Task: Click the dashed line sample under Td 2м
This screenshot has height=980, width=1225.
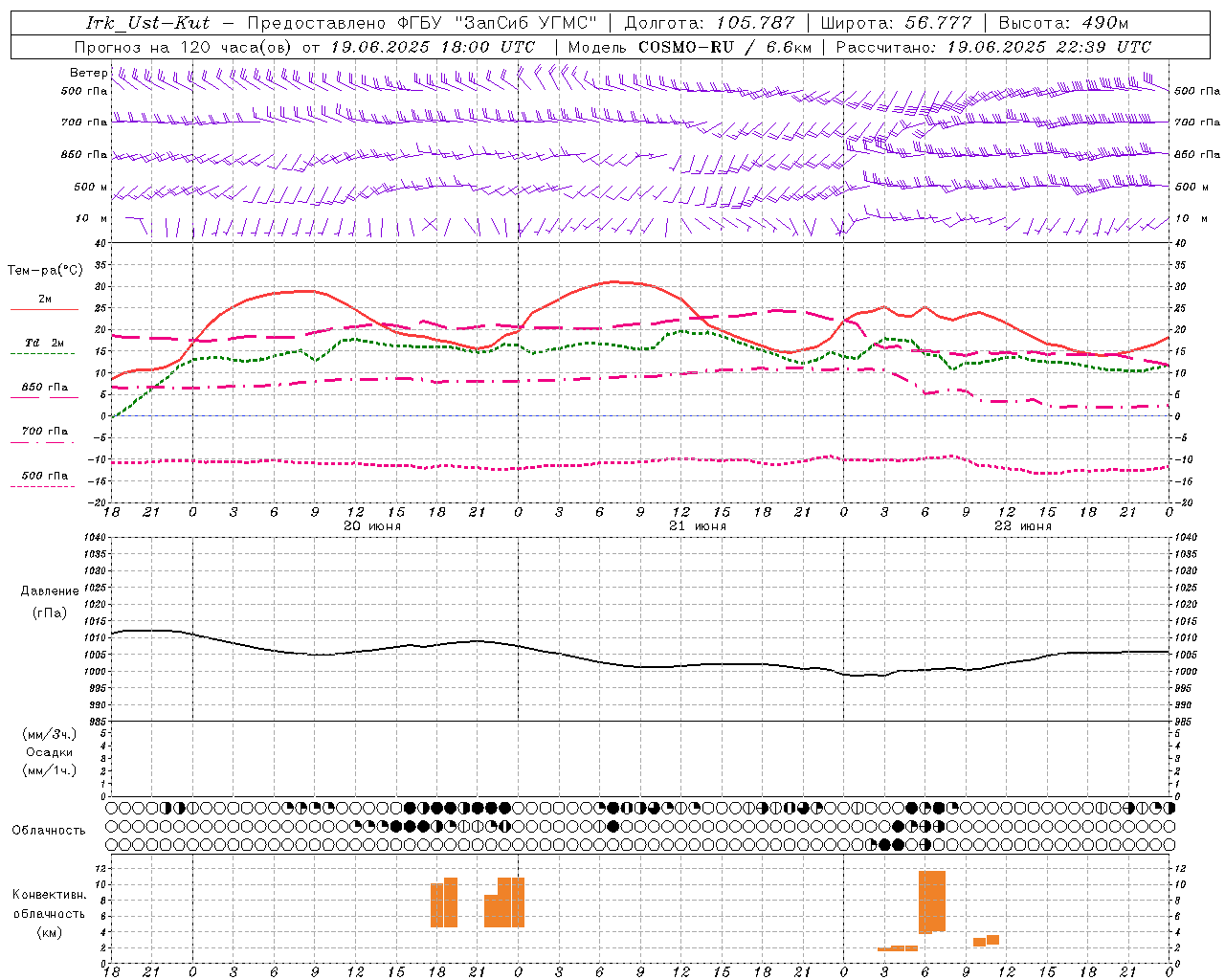Action: tap(42, 354)
